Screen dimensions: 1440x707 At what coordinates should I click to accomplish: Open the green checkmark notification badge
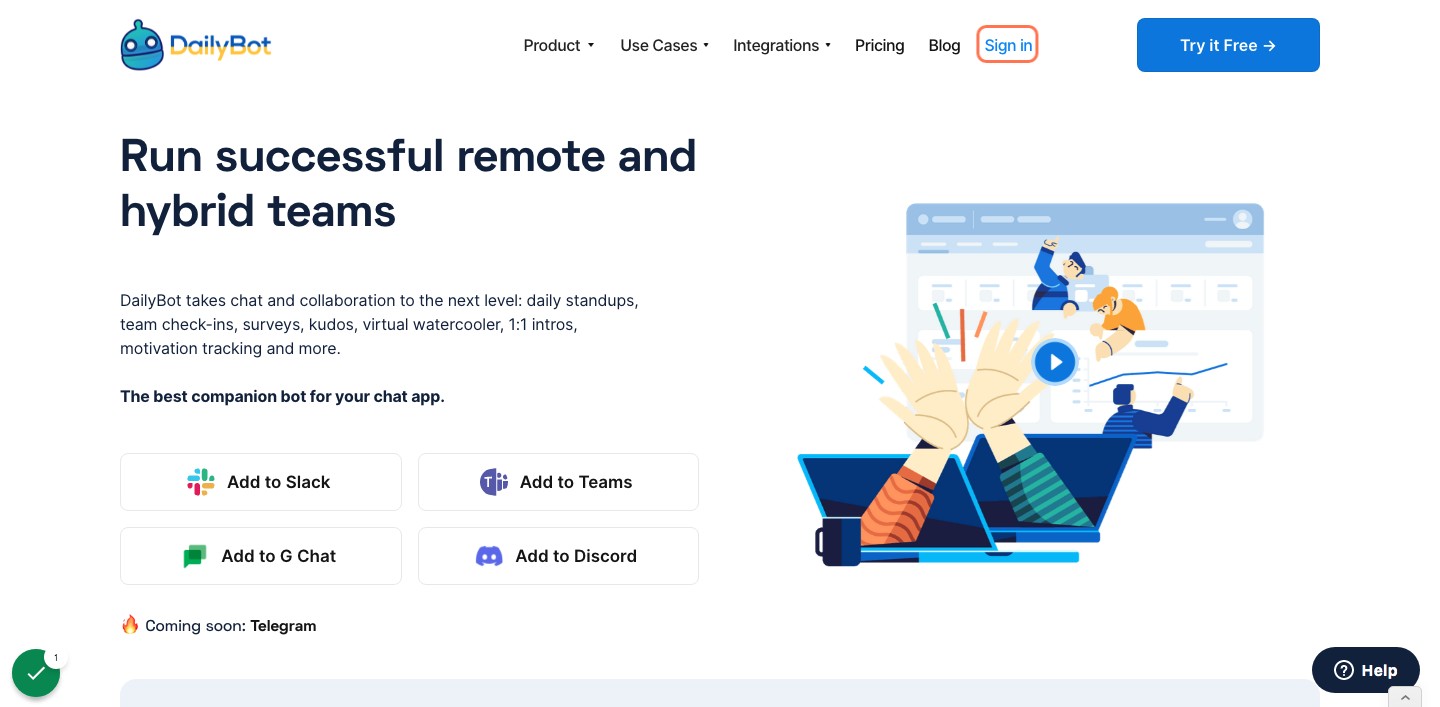36,673
